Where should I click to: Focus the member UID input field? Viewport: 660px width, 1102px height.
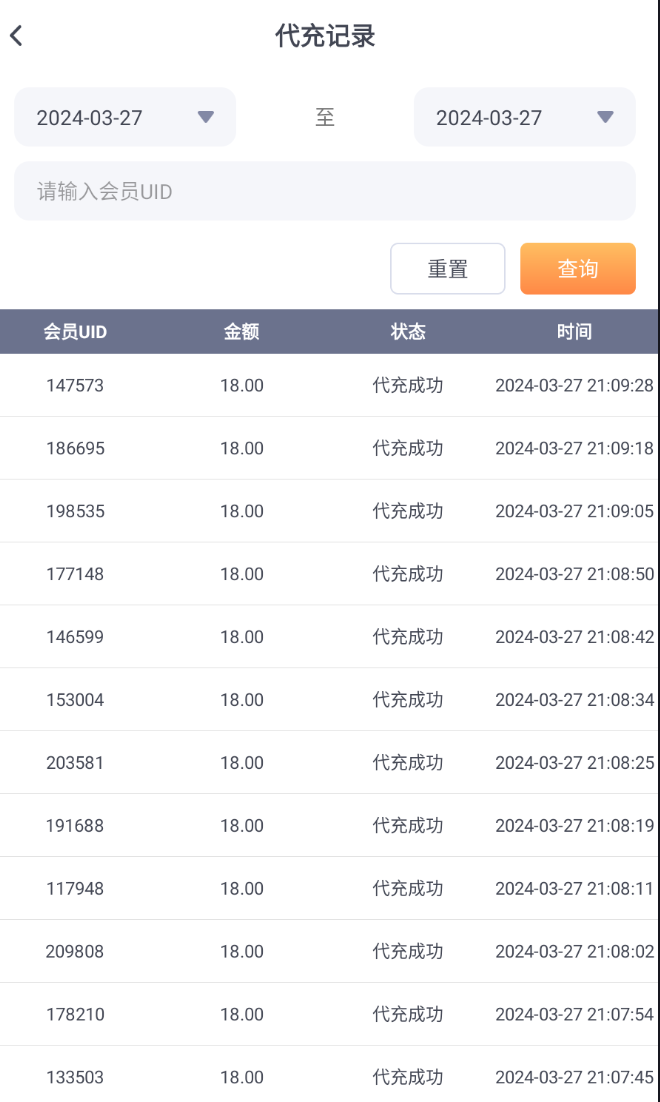(x=324, y=191)
